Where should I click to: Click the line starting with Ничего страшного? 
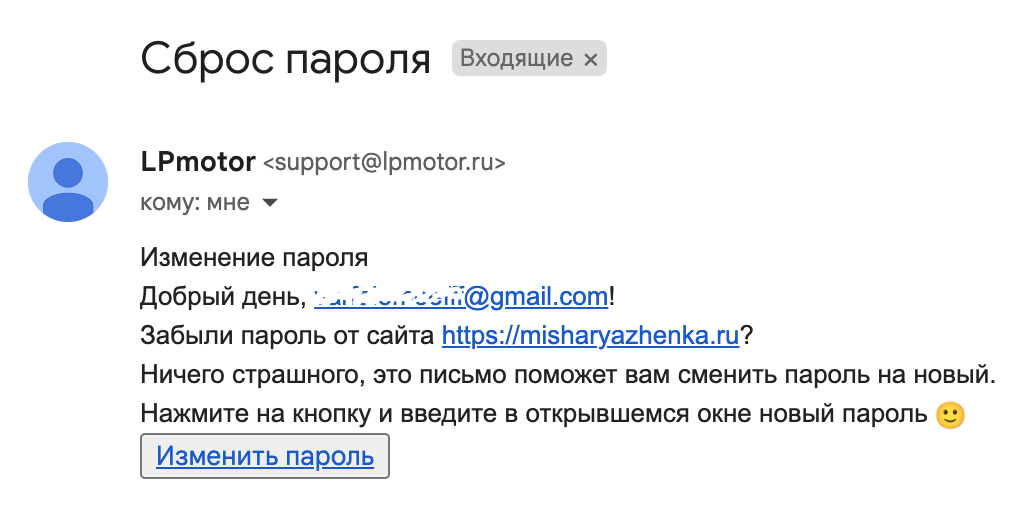tap(568, 375)
